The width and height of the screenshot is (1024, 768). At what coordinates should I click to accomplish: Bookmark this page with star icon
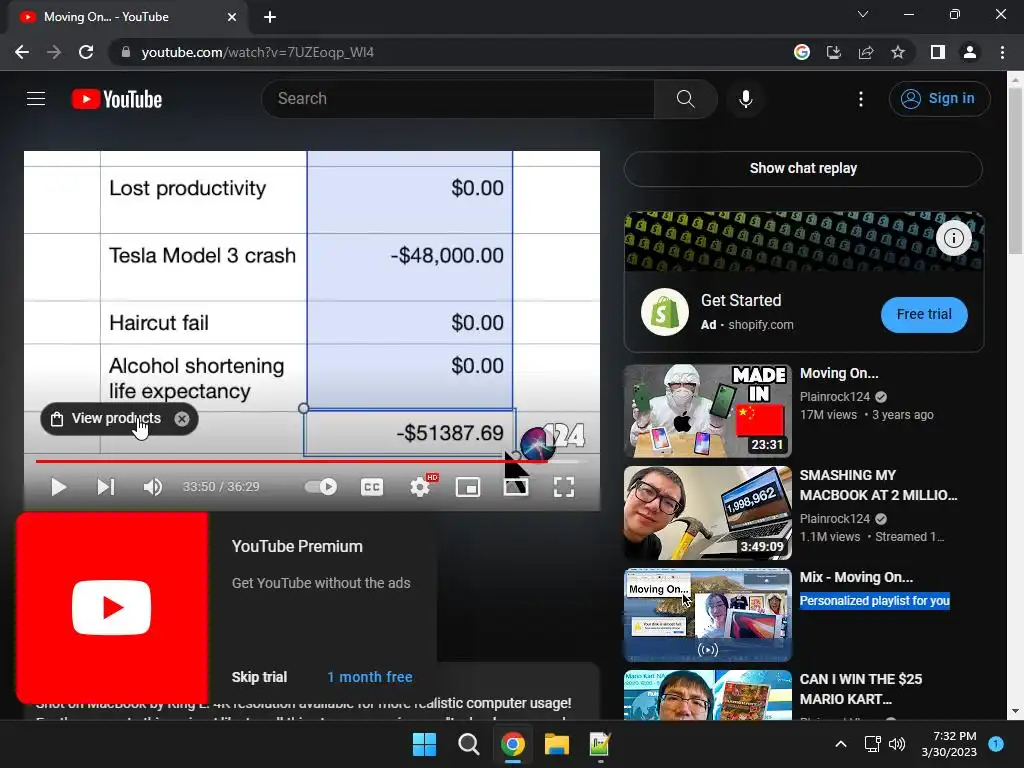pos(898,52)
